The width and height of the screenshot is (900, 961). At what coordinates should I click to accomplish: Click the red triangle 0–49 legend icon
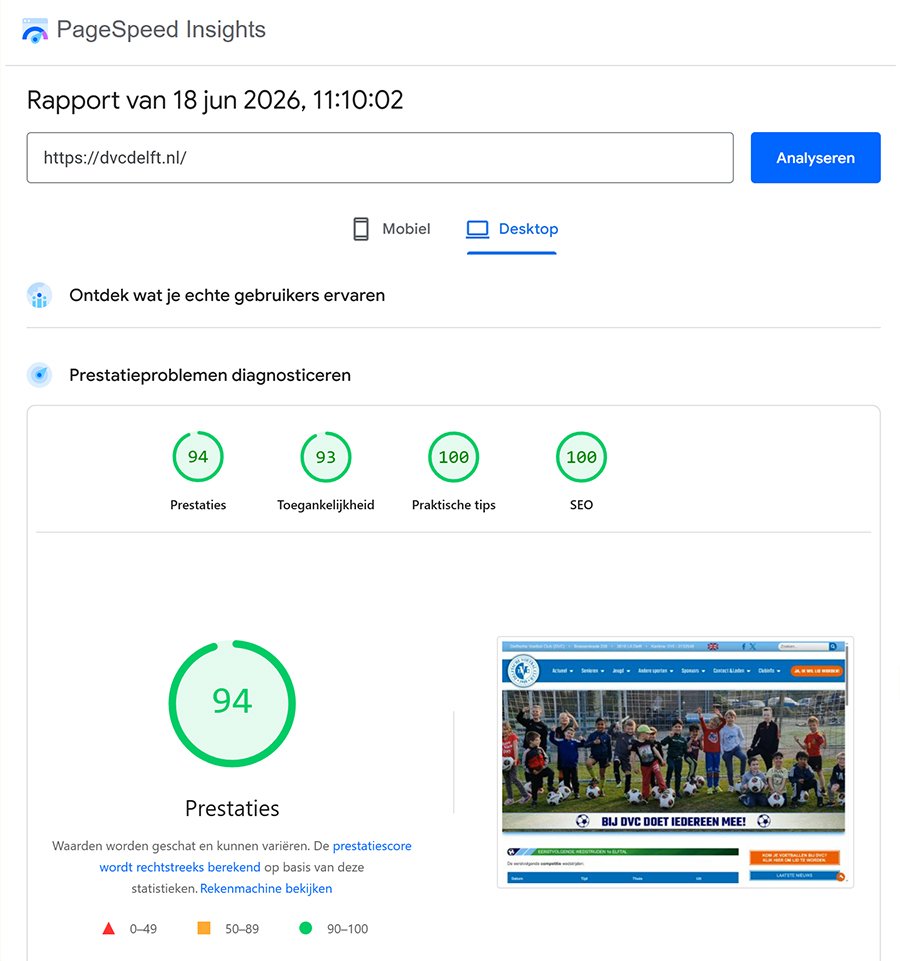pos(109,929)
